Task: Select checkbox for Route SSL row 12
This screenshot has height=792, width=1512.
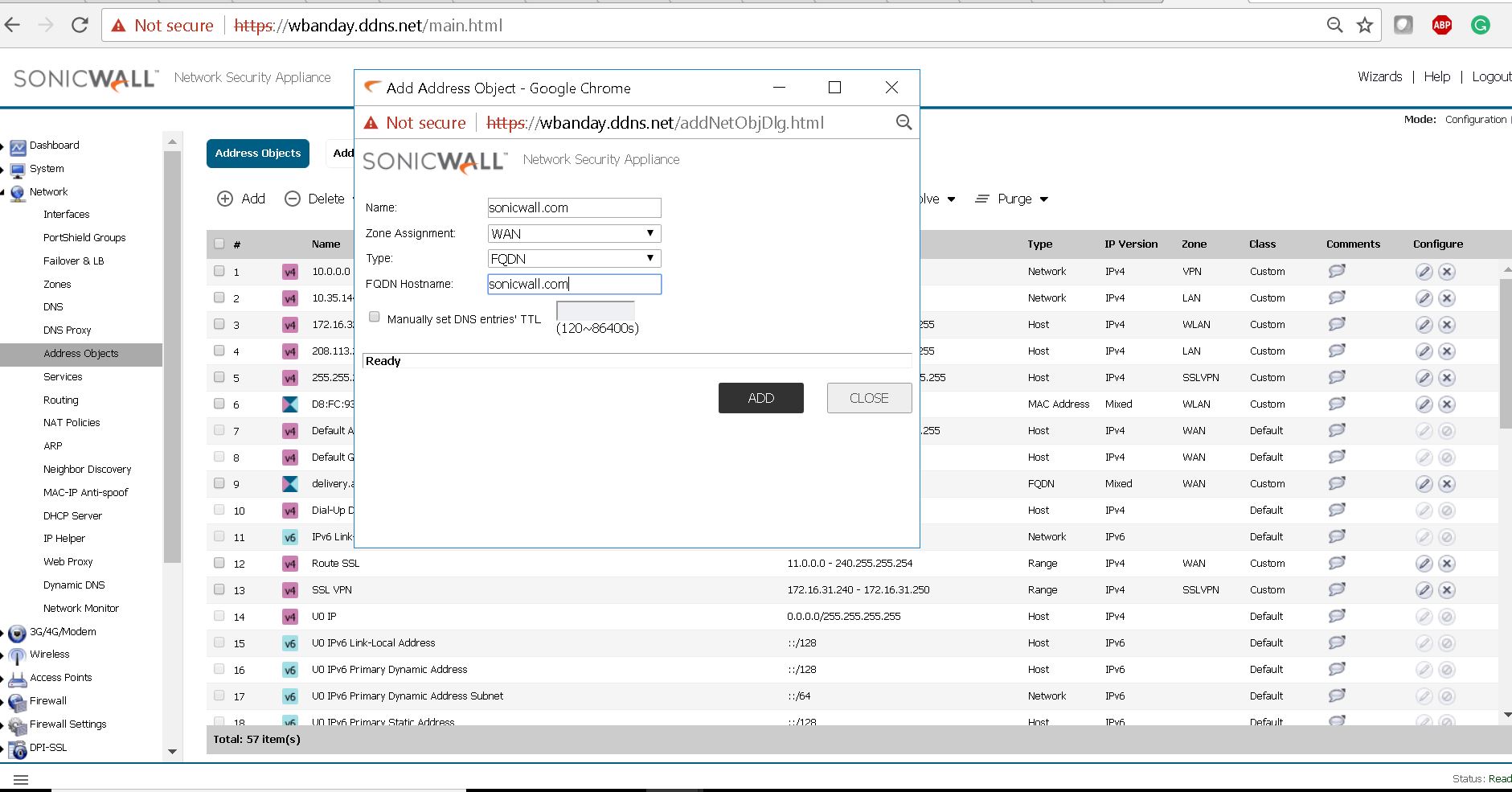Action: click(x=219, y=563)
